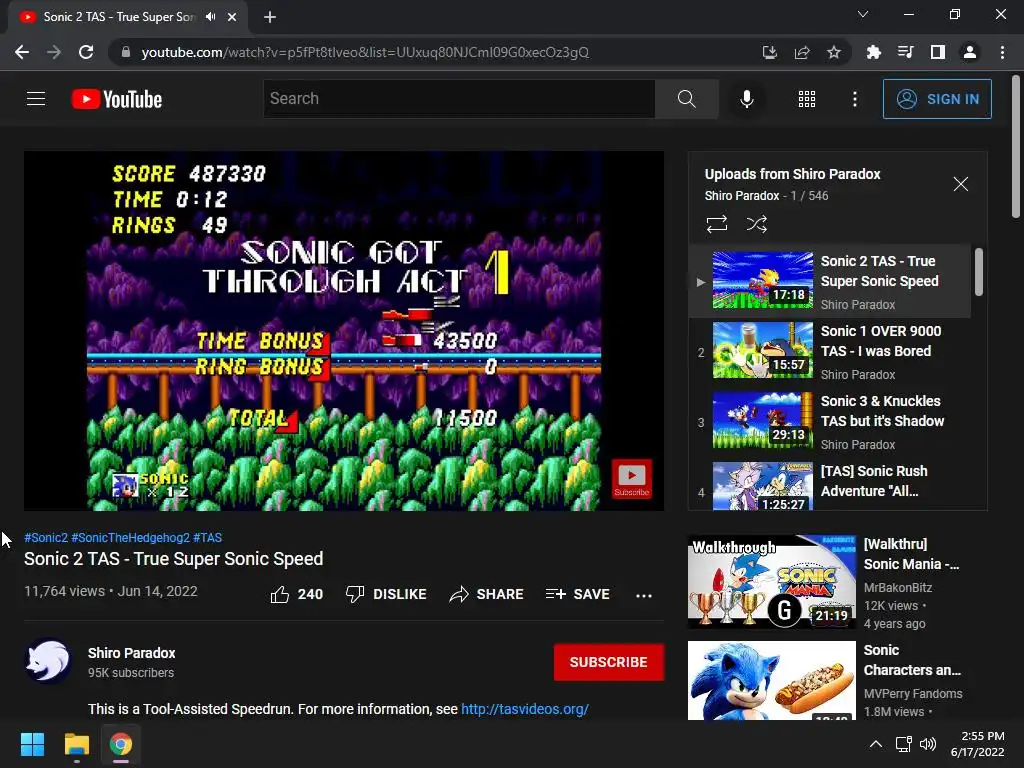Reload the page
The width and height of the screenshot is (1024, 768).
[86, 52]
